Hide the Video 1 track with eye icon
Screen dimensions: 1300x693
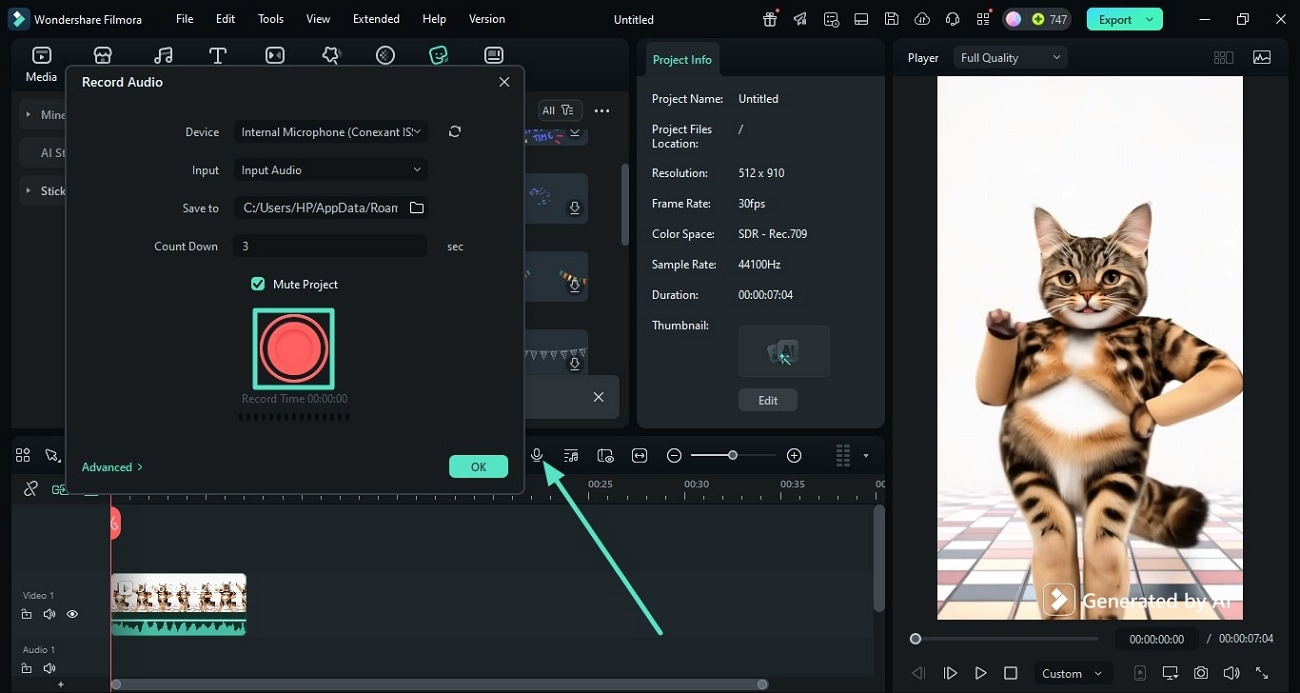pyautogui.click(x=72, y=614)
